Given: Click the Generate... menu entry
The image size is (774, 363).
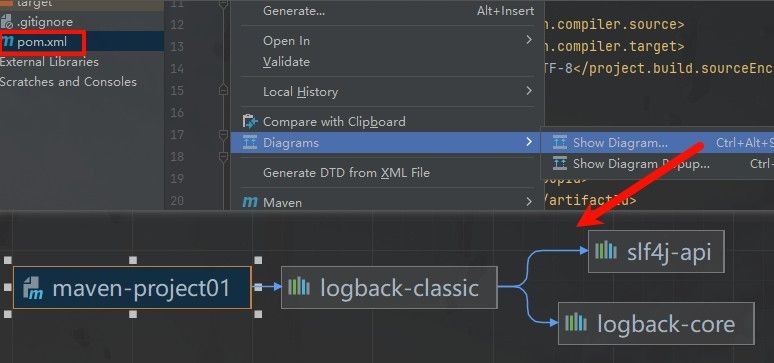Looking at the screenshot, I should 387,11.
